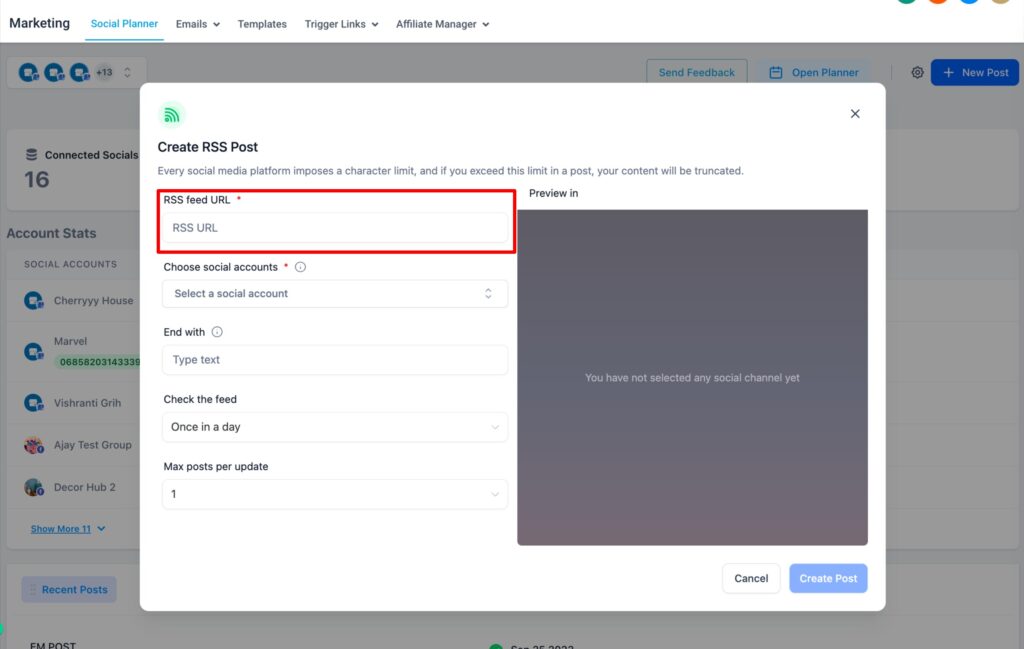
Task: Click Open Planner button
Action: 814,72
